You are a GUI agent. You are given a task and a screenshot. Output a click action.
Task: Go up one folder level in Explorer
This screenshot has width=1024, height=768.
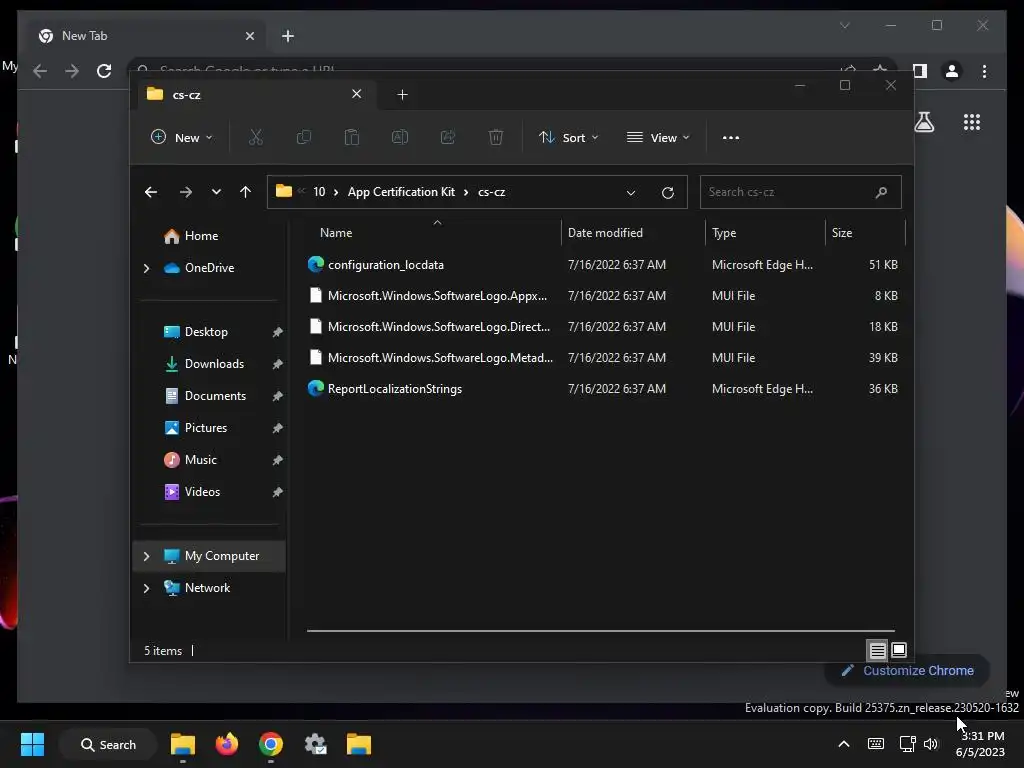pos(246,192)
